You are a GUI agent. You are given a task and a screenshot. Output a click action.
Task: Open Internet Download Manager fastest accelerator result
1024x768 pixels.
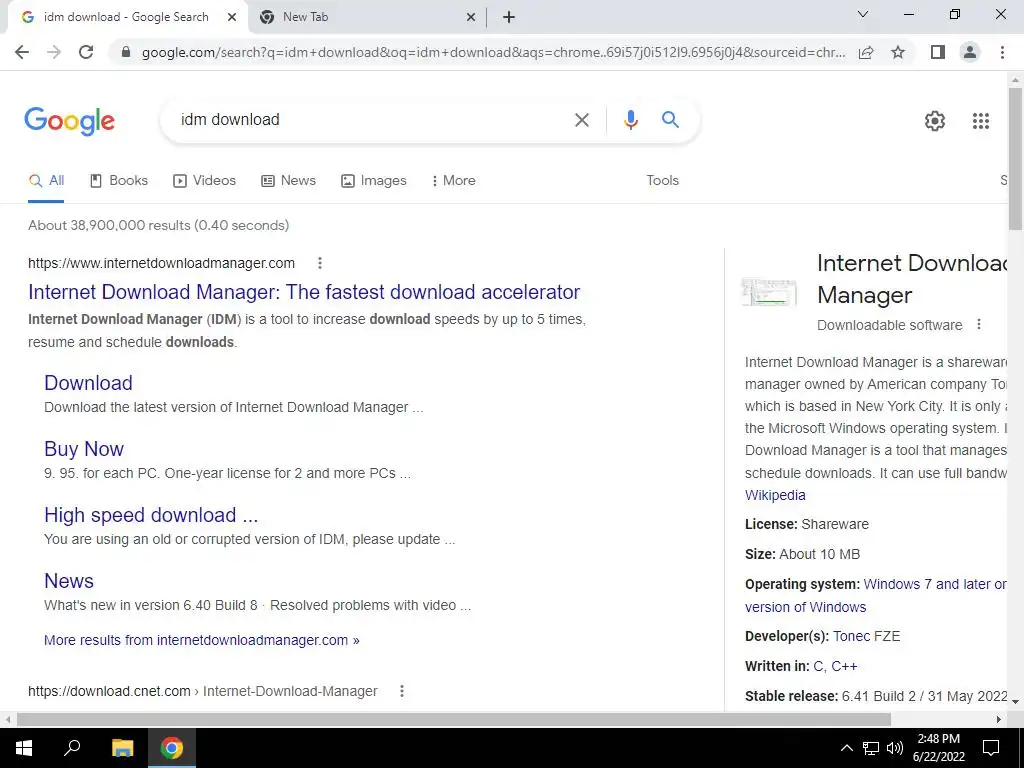pos(304,292)
